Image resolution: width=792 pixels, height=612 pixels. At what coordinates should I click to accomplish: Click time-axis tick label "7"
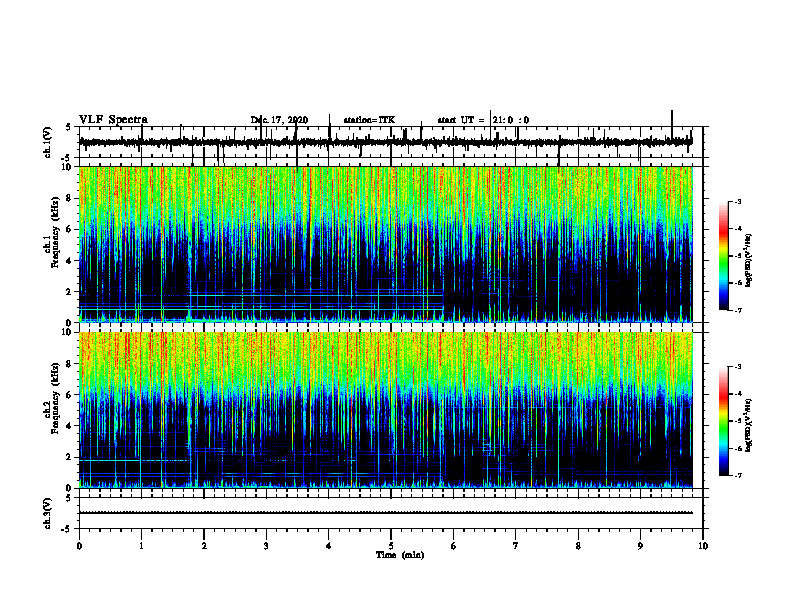click(x=516, y=546)
